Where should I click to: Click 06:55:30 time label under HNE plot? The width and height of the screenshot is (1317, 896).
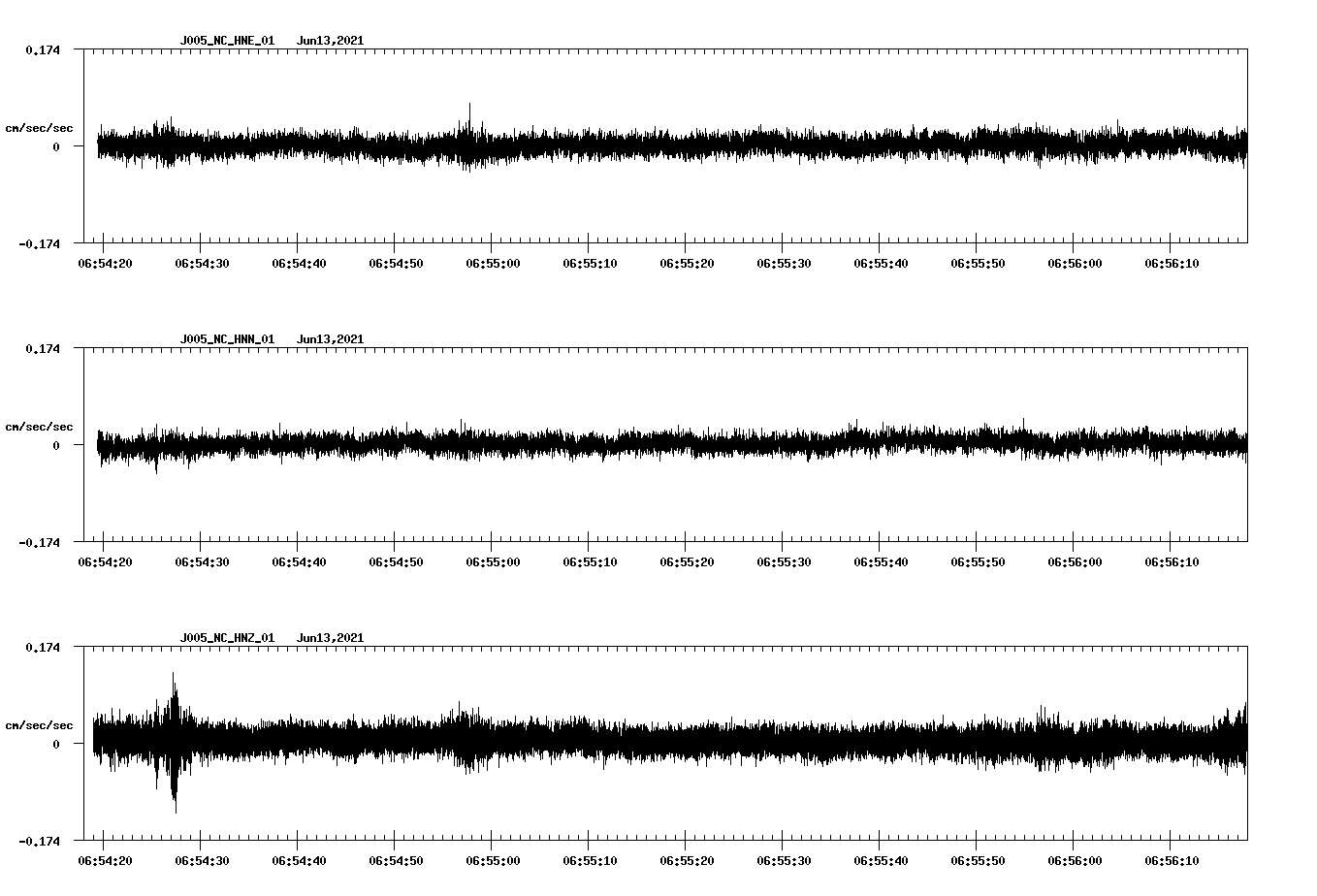[784, 263]
